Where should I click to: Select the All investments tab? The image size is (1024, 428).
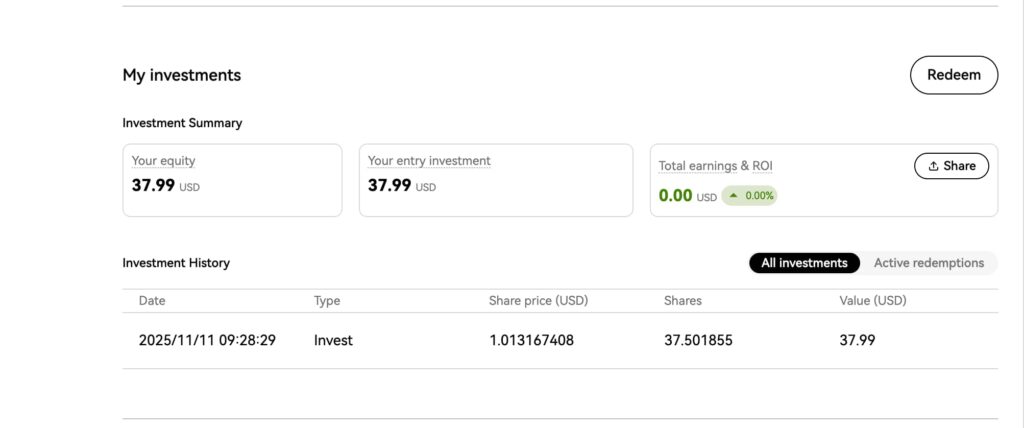(804, 263)
